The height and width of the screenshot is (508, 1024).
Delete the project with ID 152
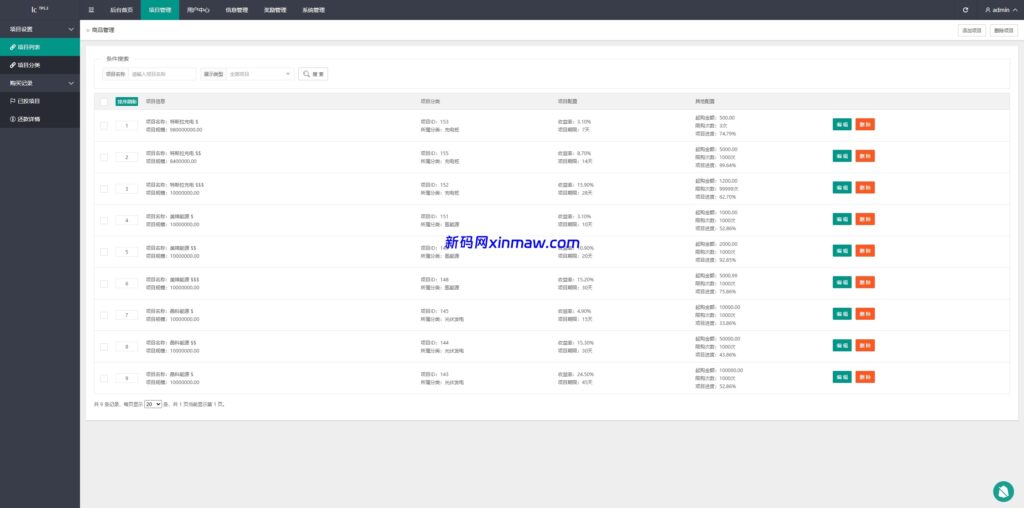[x=865, y=187]
